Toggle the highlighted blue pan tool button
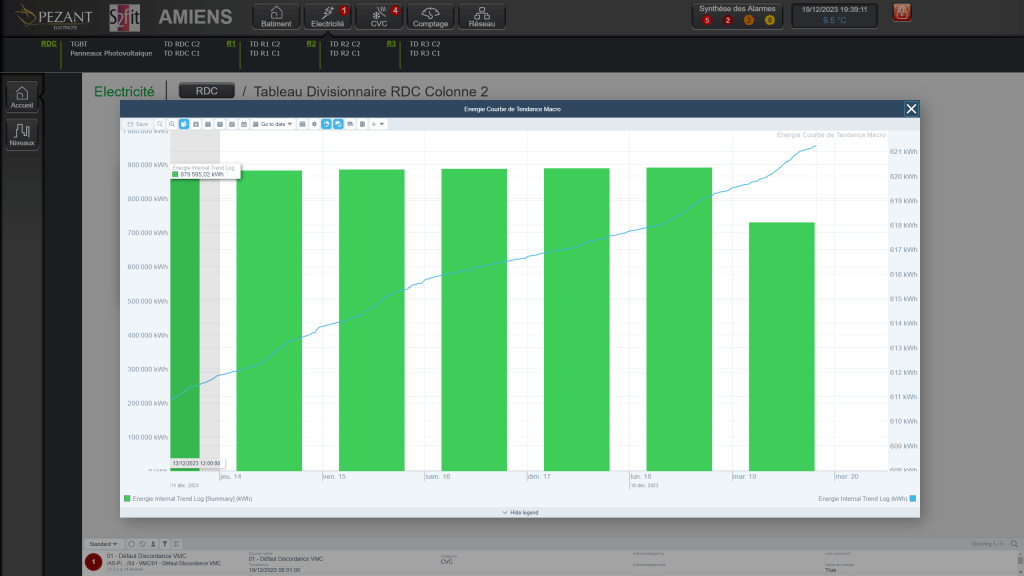 pos(184,124)
